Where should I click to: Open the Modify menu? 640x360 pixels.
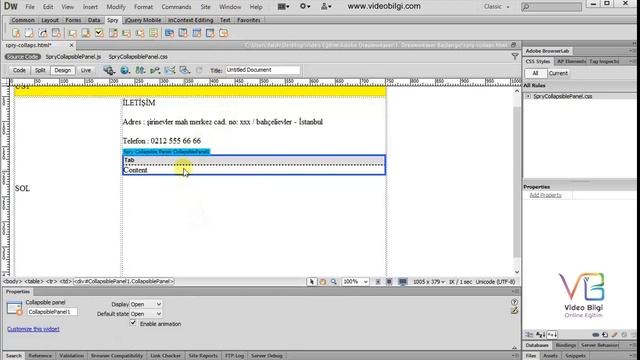116,7
